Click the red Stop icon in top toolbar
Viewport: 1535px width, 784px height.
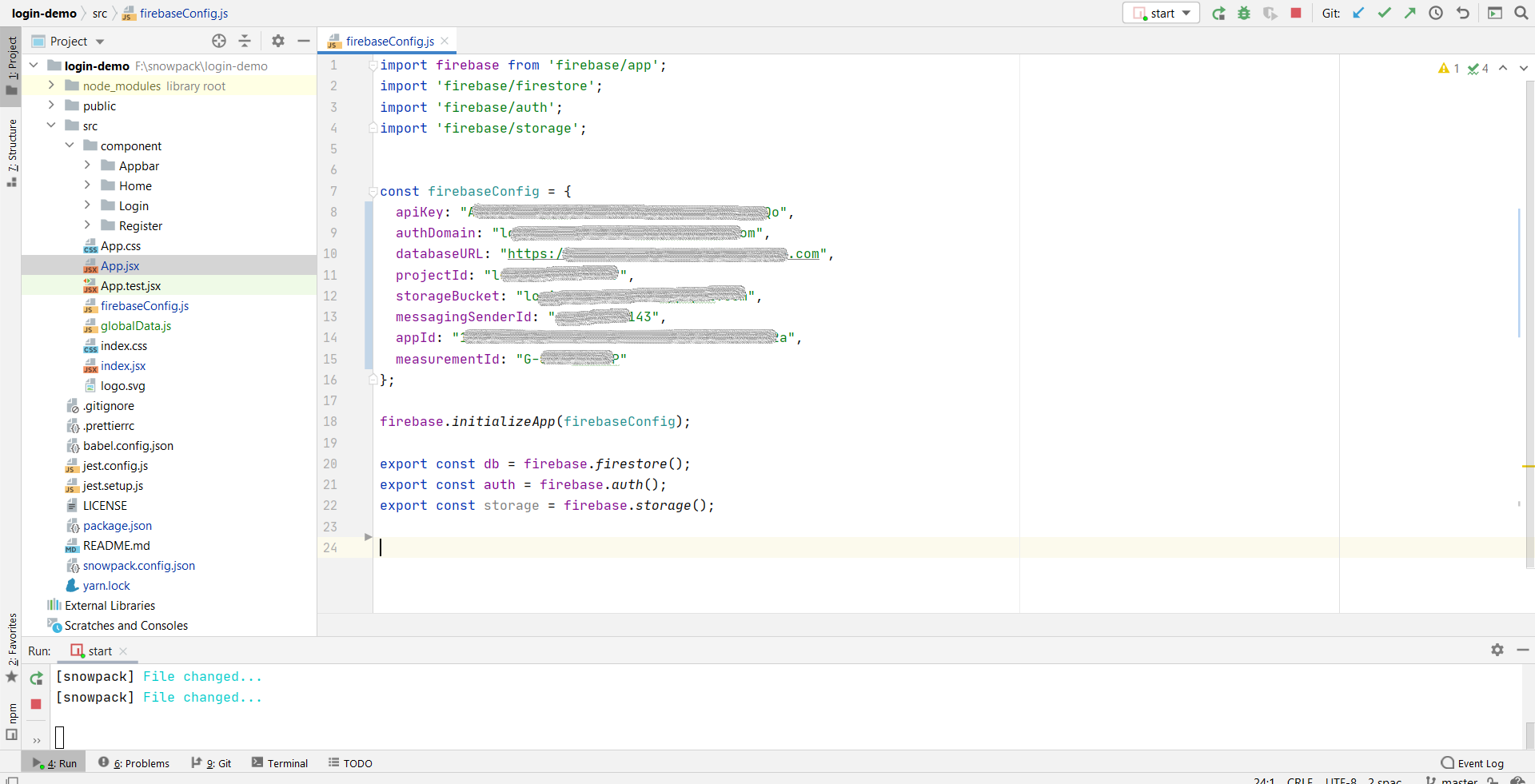(1296, 14)
